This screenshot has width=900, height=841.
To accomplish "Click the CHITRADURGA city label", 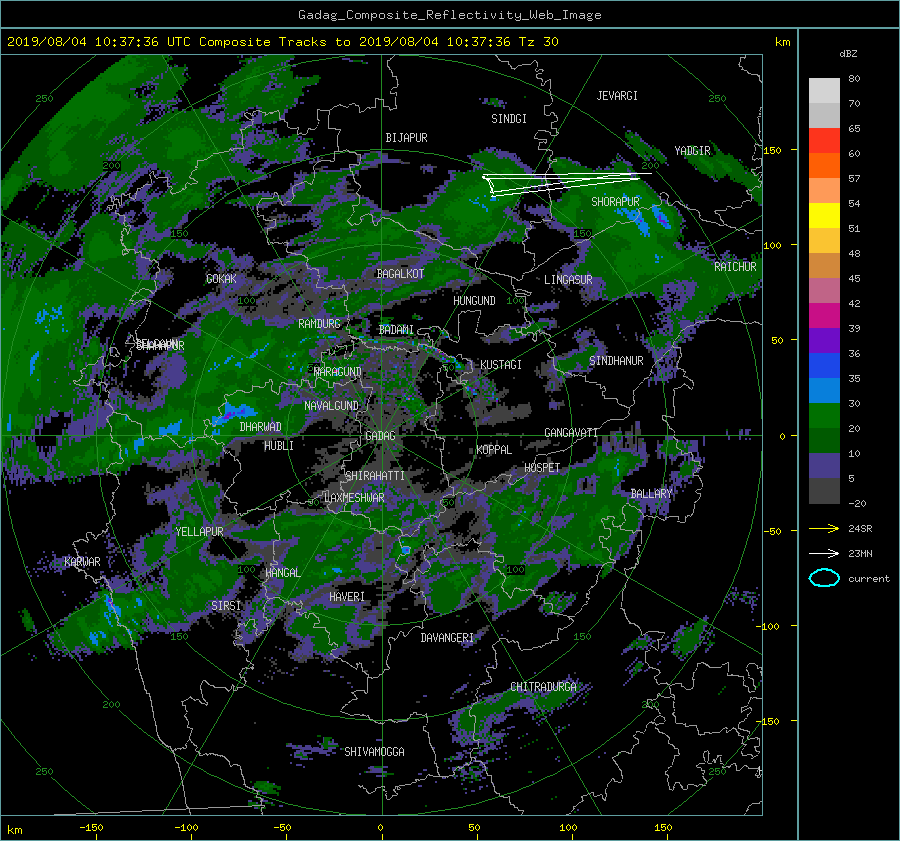I will (x=543, y=687).
